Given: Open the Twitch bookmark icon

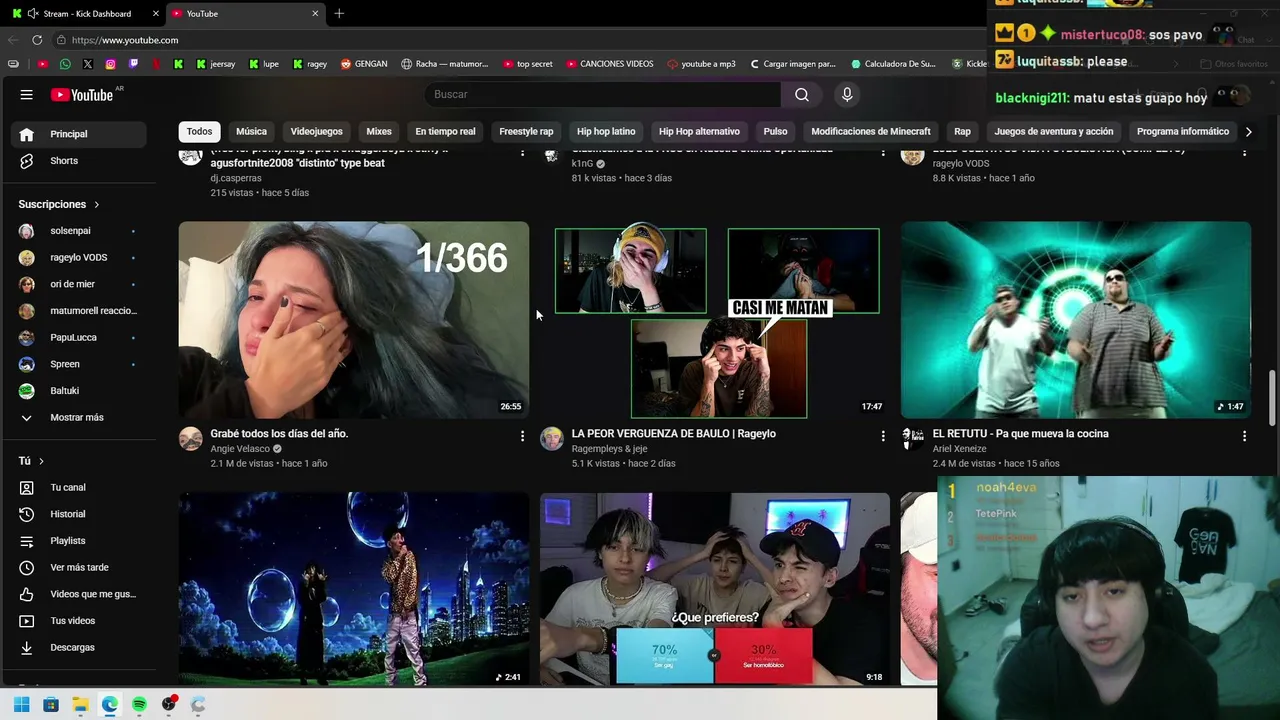Looking at the screenshot, I should click(133, 64).
